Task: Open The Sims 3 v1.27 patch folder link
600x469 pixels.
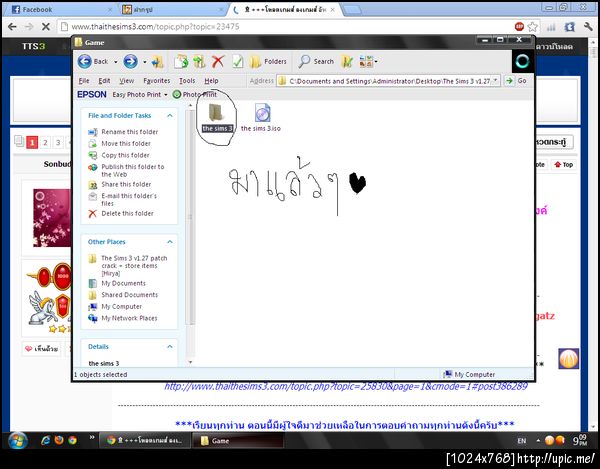Action: [x=134, y=265]
